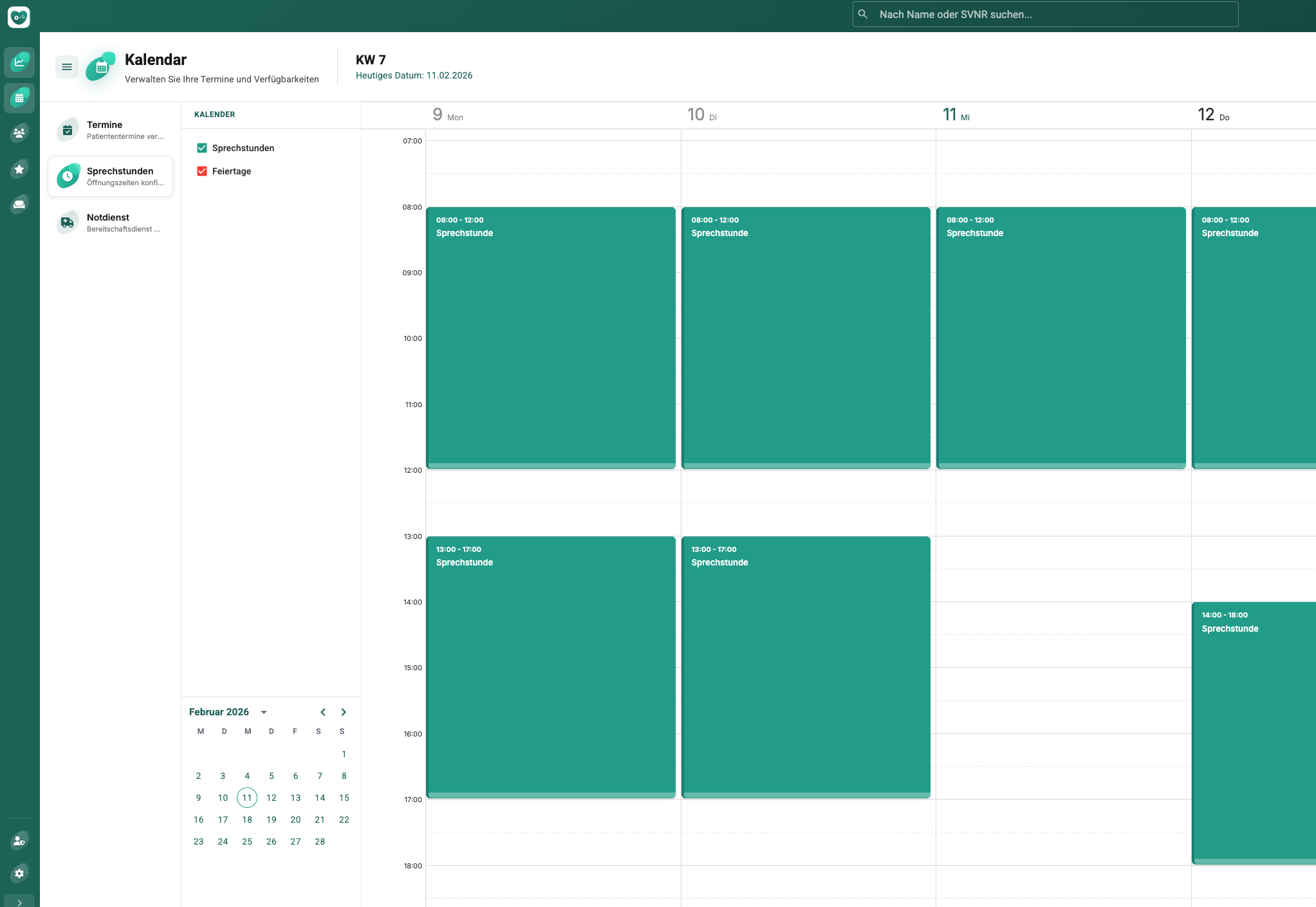Click the hamburger menu button beside Kalendar
Screen dimensions: 1316x907
click(x=67, y=67)
